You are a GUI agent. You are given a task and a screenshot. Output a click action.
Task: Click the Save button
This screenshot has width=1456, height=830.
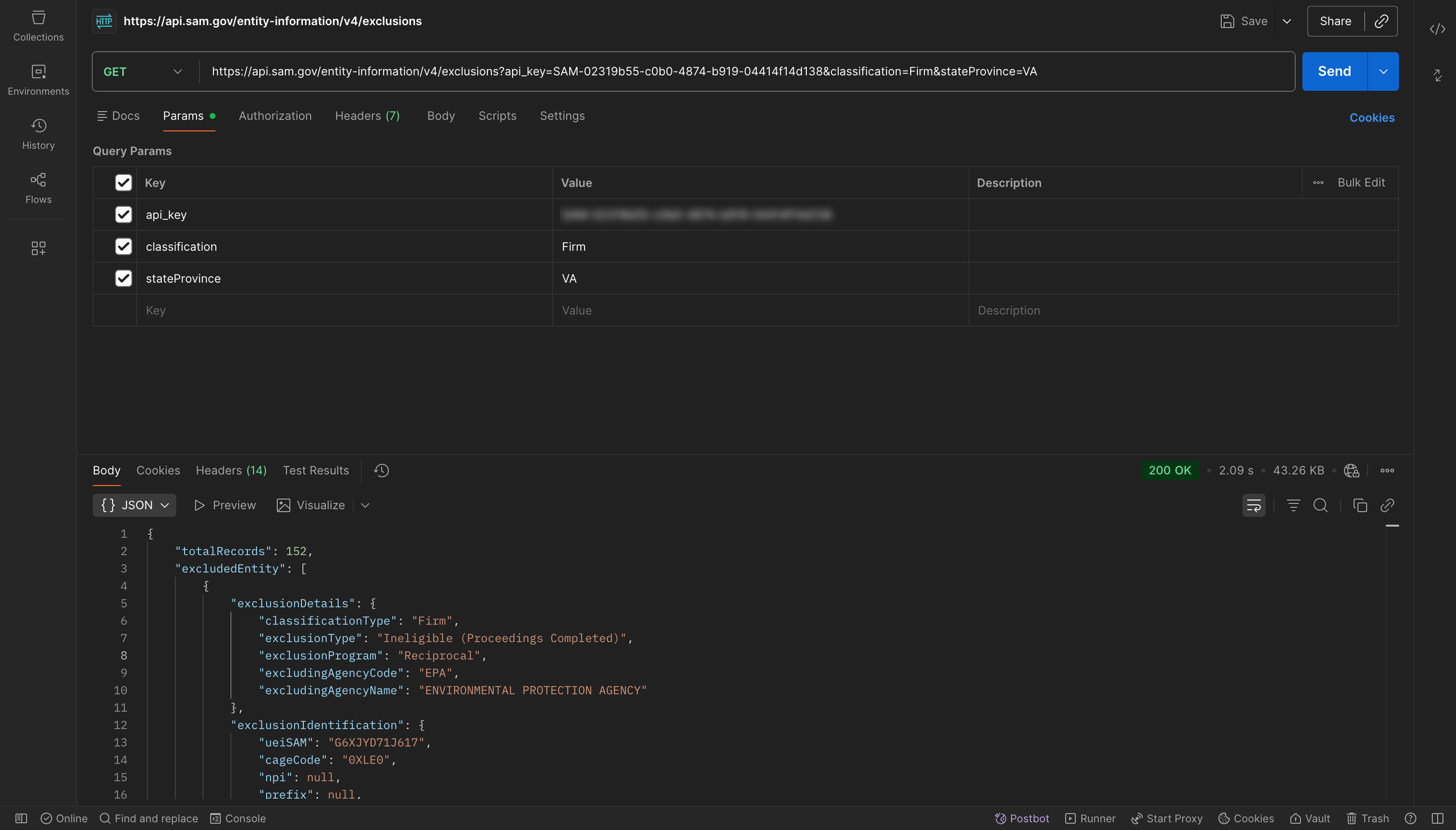(x=1244, y=21)
